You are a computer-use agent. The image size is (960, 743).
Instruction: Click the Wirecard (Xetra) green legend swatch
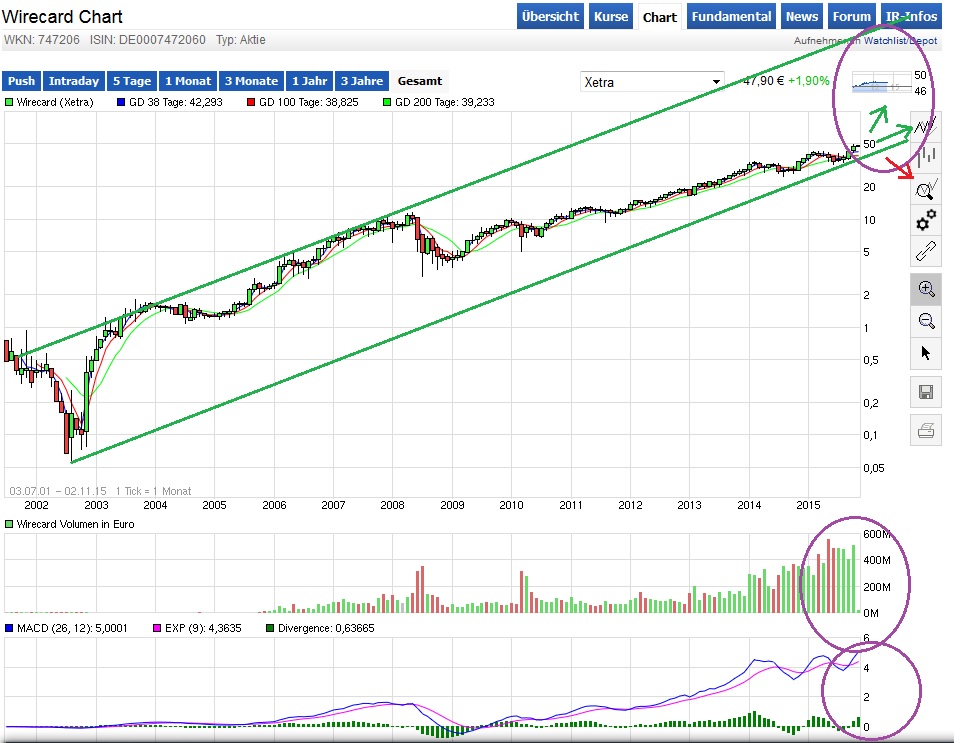[x=9, y=102]
